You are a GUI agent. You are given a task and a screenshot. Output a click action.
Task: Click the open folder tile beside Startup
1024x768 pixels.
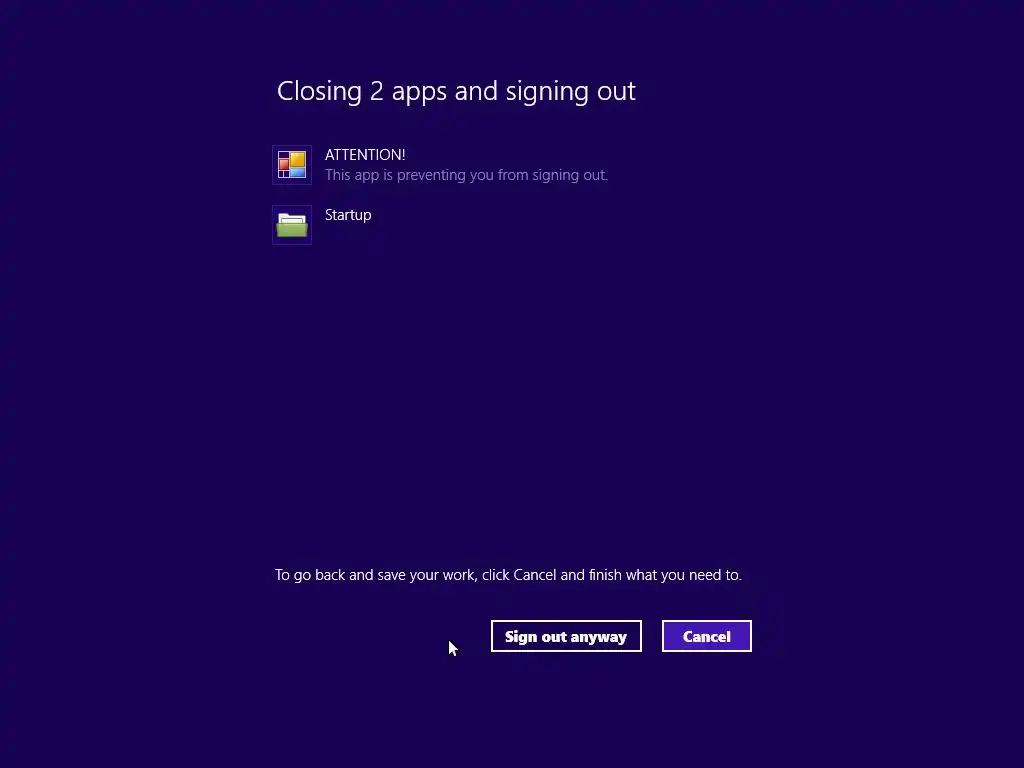[x=292, y=225]
